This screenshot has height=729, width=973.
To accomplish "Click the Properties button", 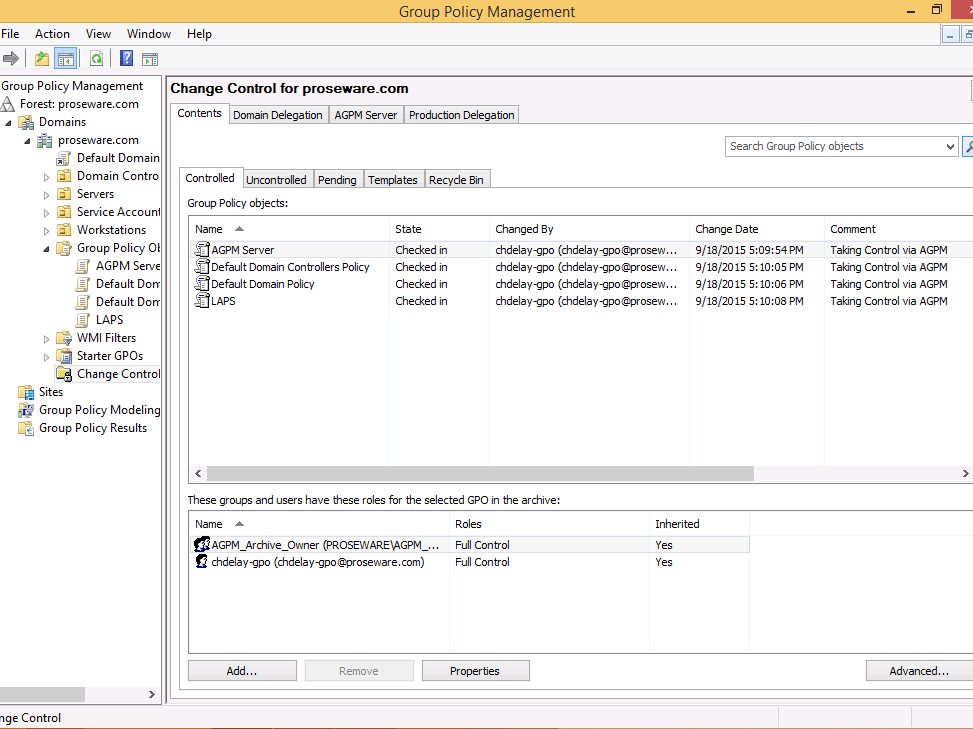I will pyautogui.click(x=475, y=671).
